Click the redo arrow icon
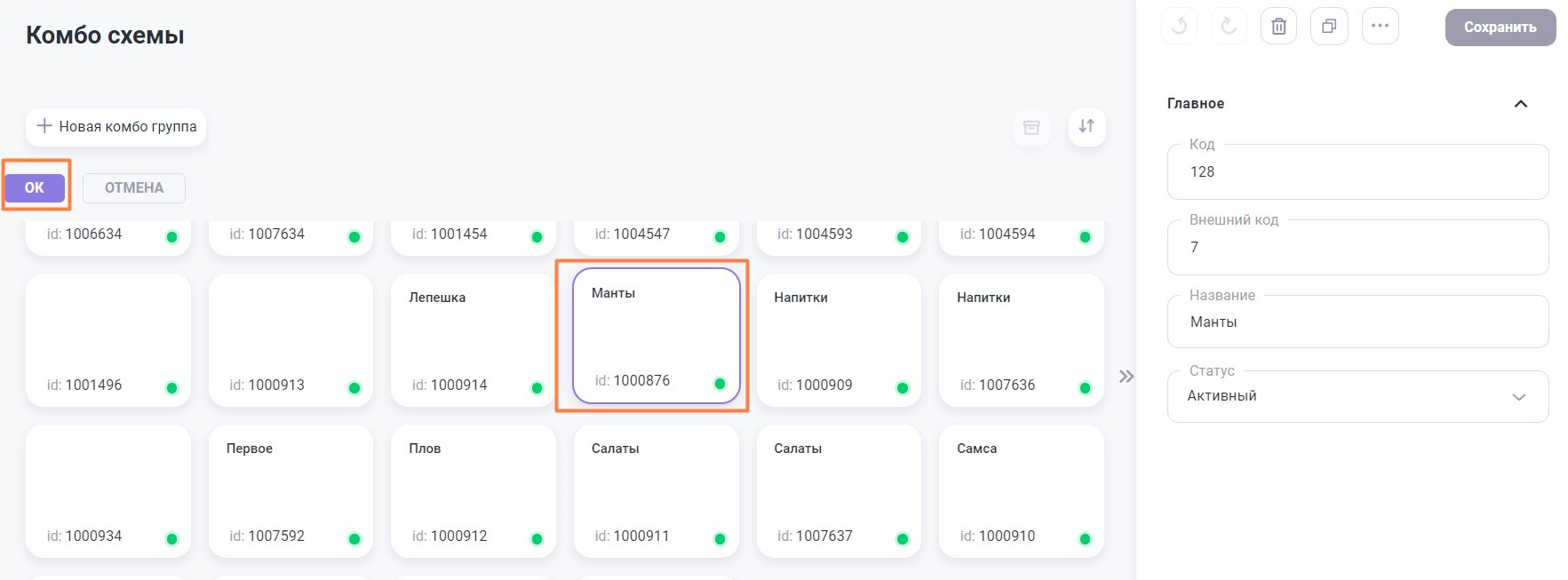1568x580 pixels. point(1229,27)
